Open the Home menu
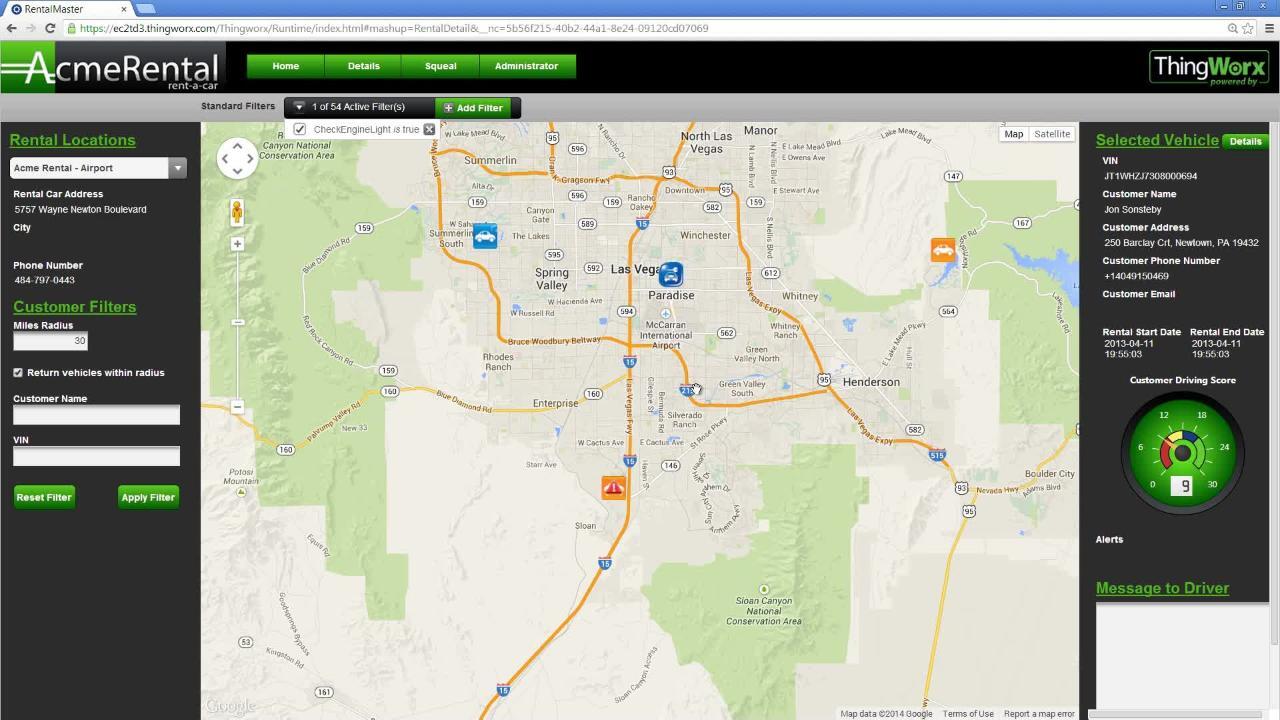 [286, 66]
